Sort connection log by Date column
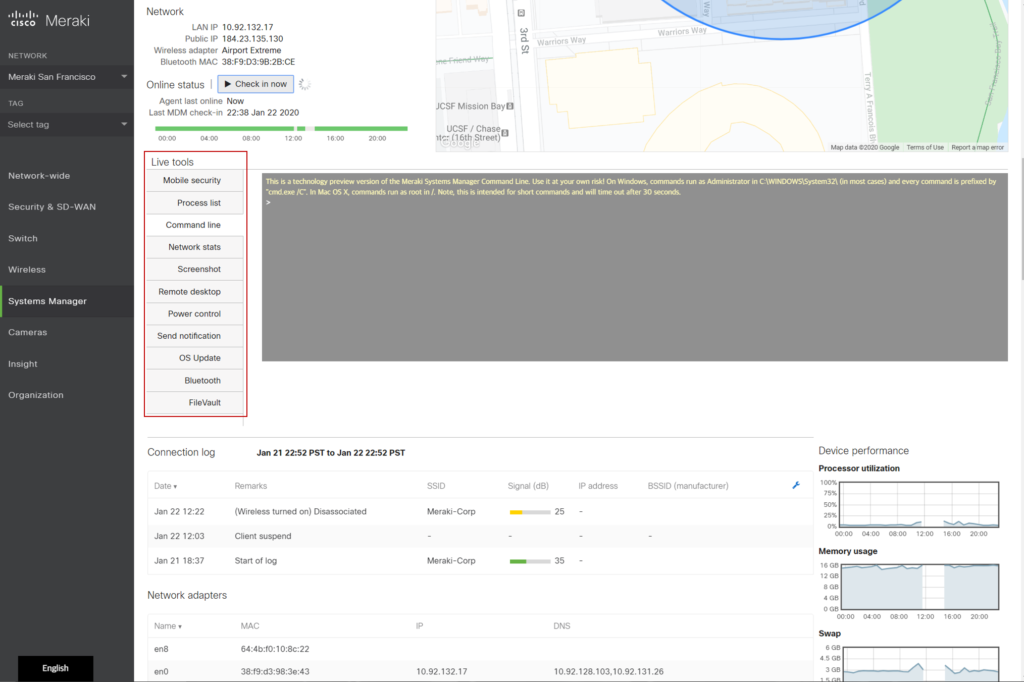 (x=165, y=486)
